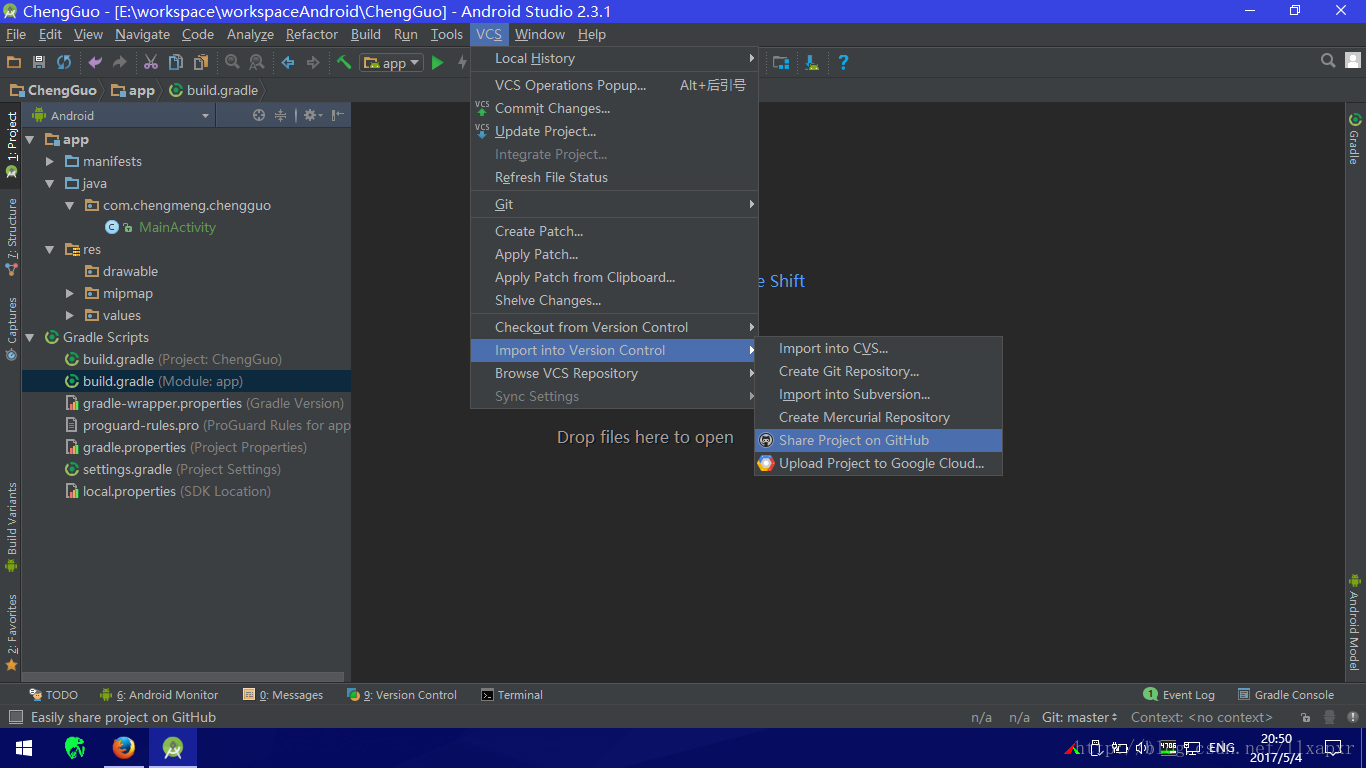Open the TODO tool window tab
Screen dimensions: 1366x768
[54, 695]
